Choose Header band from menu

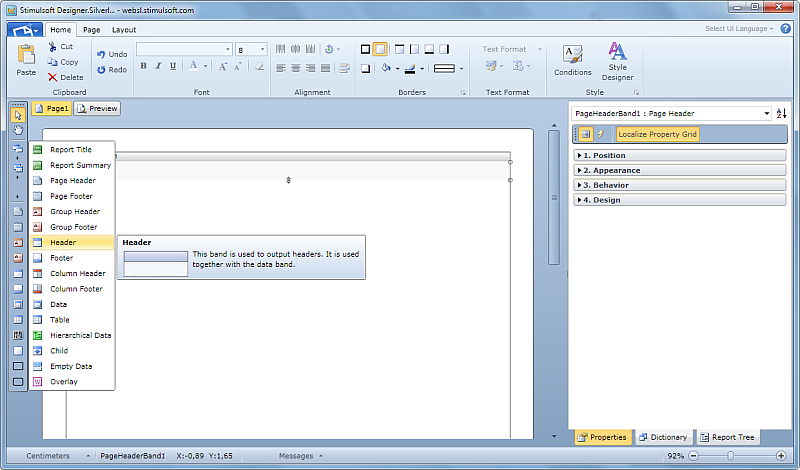pyautogui.click(x=72, y=242)
